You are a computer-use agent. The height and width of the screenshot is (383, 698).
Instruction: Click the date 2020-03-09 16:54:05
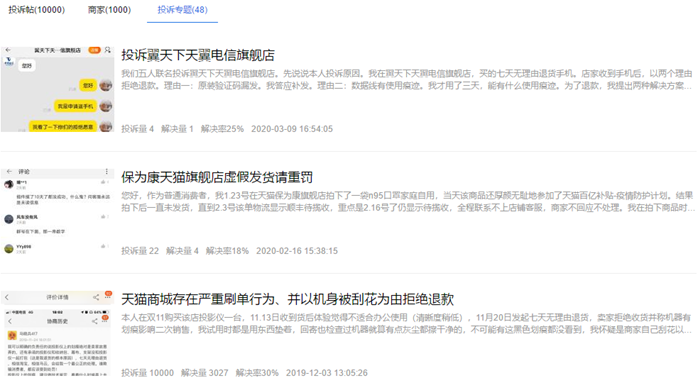click(292, 129)
